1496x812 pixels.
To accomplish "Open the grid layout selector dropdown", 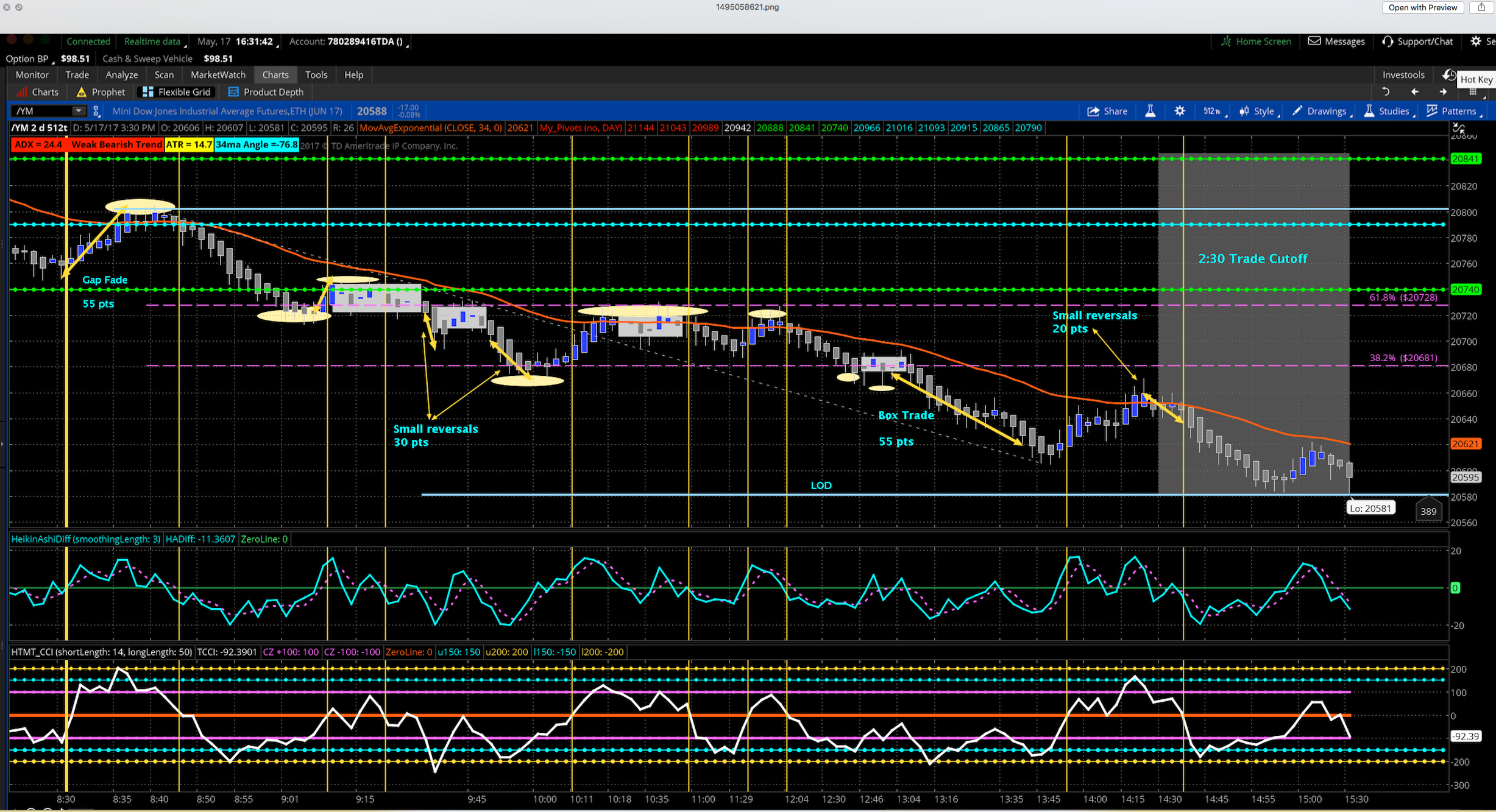I will pos(1473,92).
